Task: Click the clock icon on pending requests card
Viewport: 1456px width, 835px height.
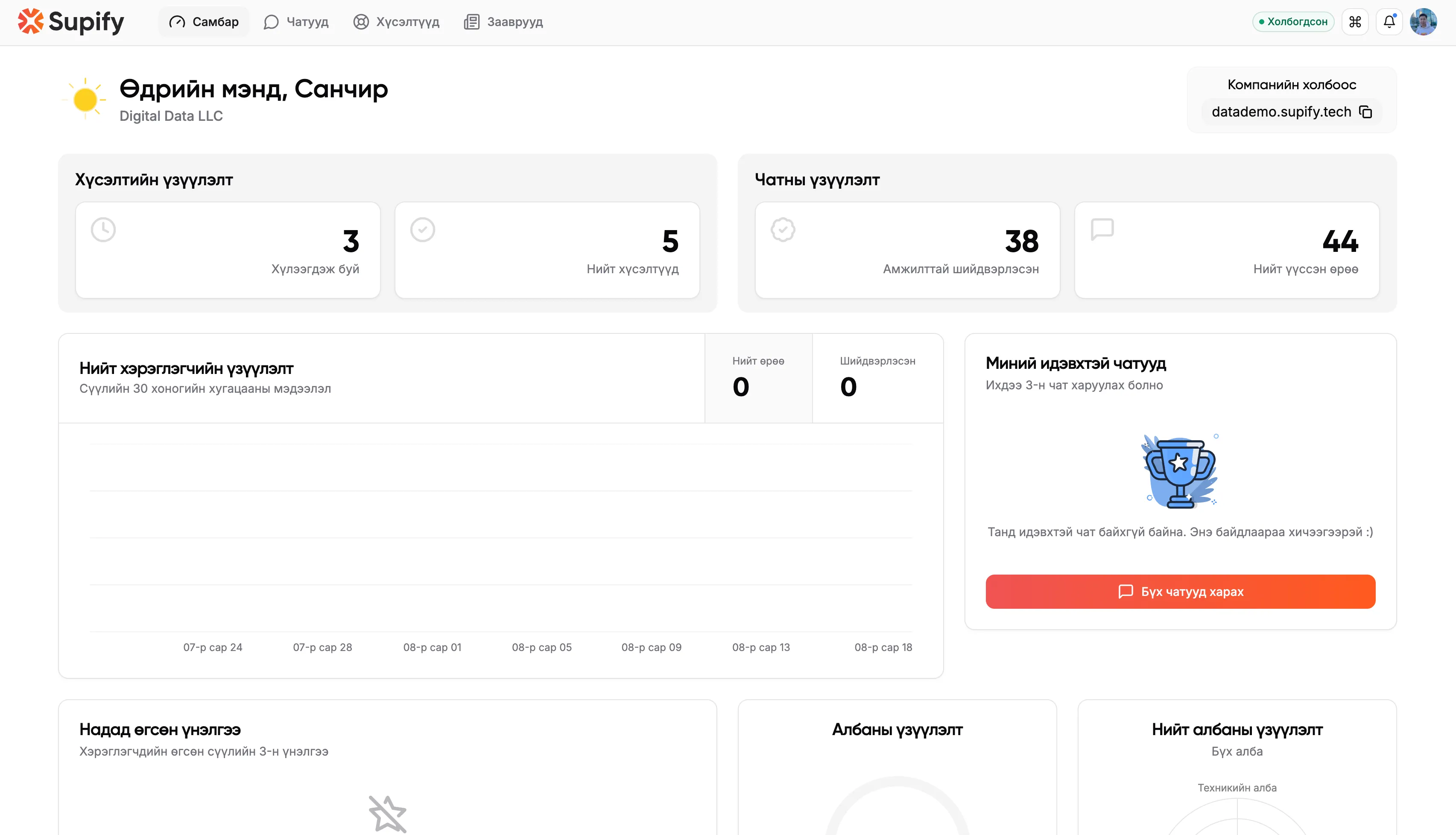Action: point(103,229)
